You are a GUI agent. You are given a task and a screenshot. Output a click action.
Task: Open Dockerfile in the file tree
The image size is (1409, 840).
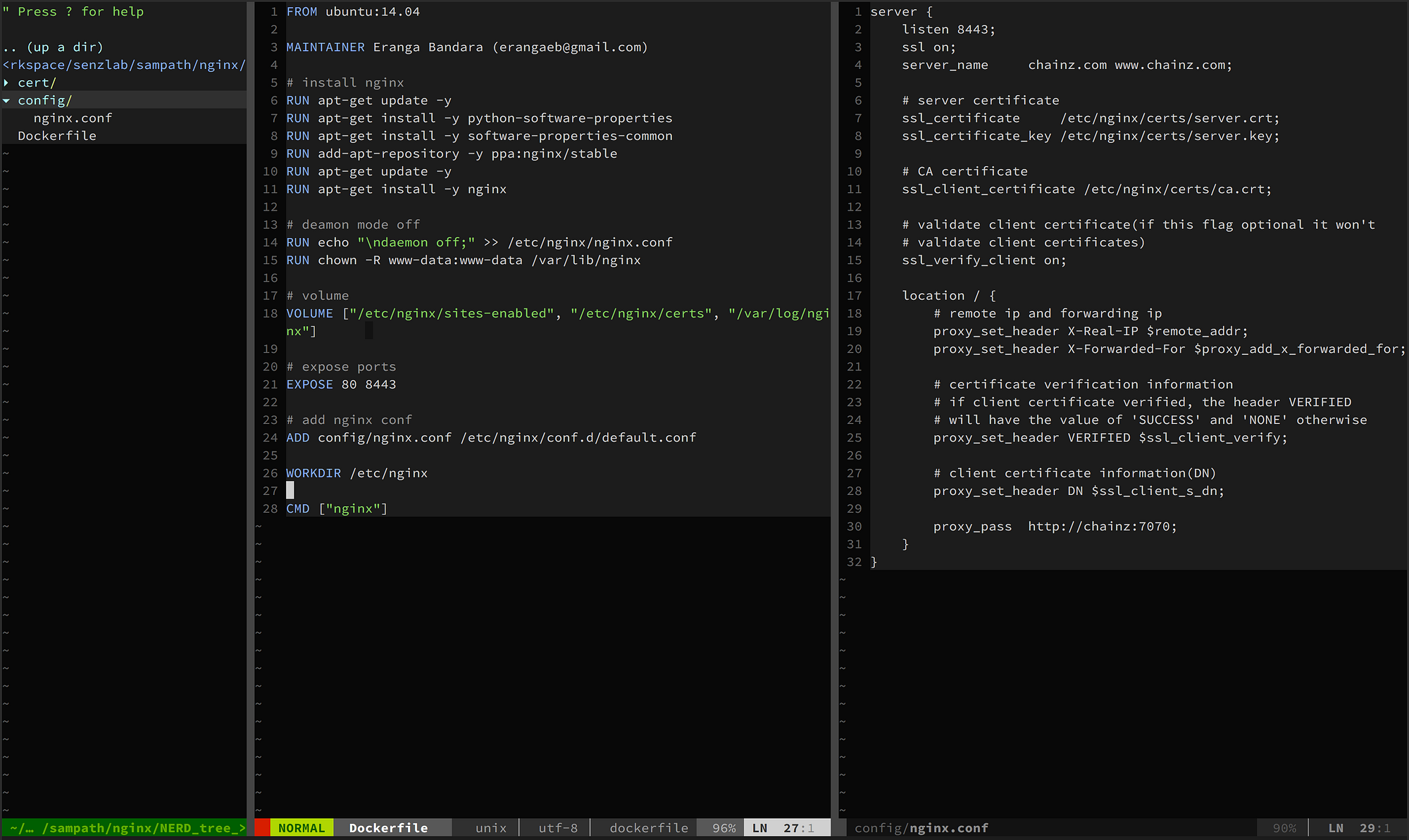(x=57, y=136)
